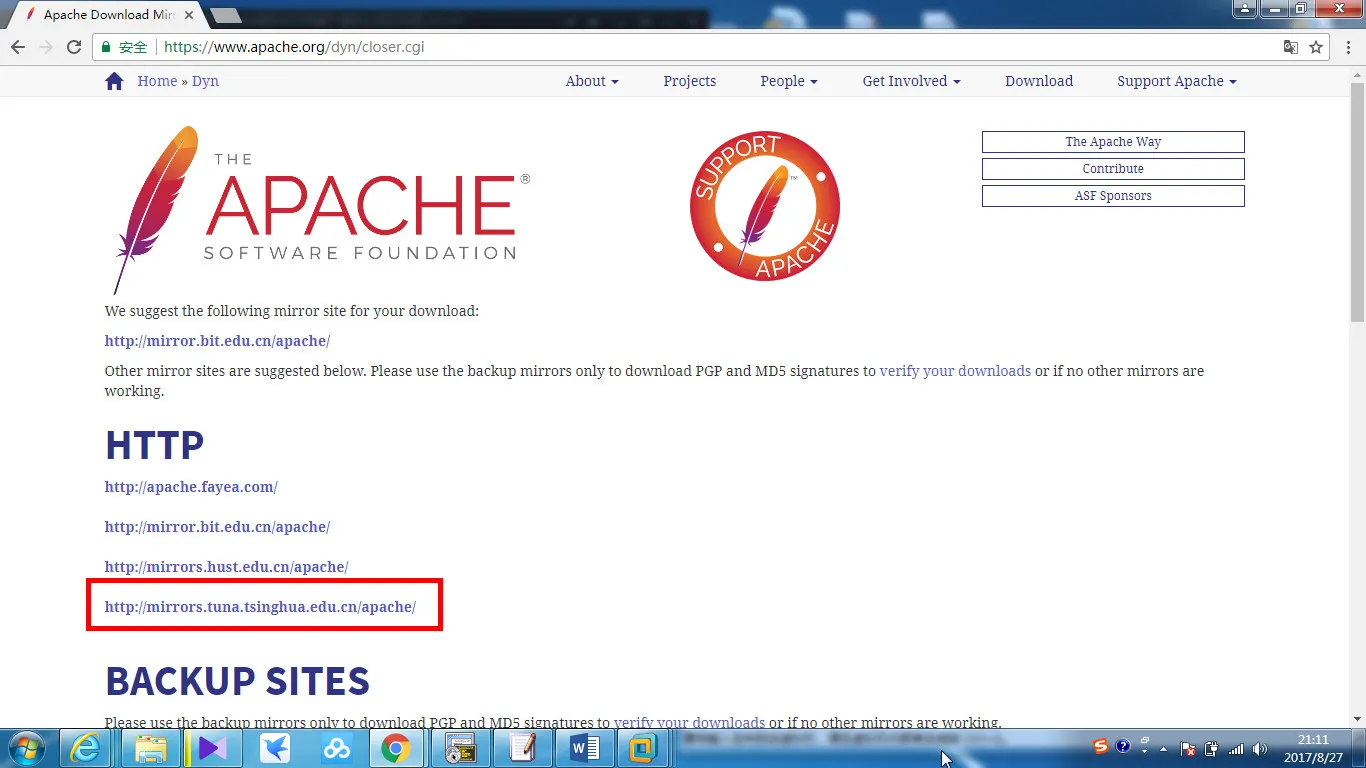Bookmark this page with the star
This screenshot has width=1366, height=768.
pos(1316,47)
